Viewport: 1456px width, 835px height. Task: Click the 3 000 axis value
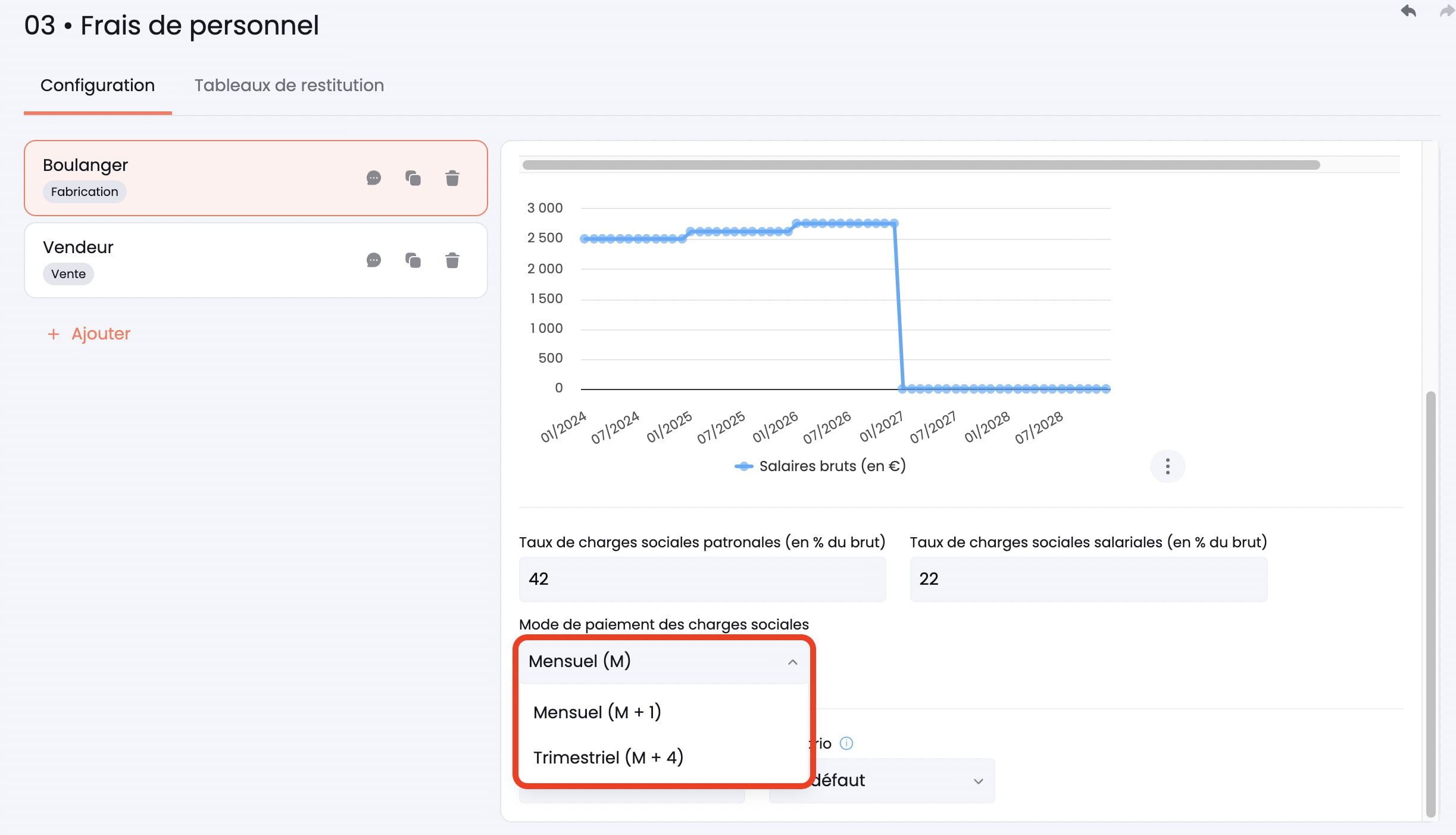(545, 208)
